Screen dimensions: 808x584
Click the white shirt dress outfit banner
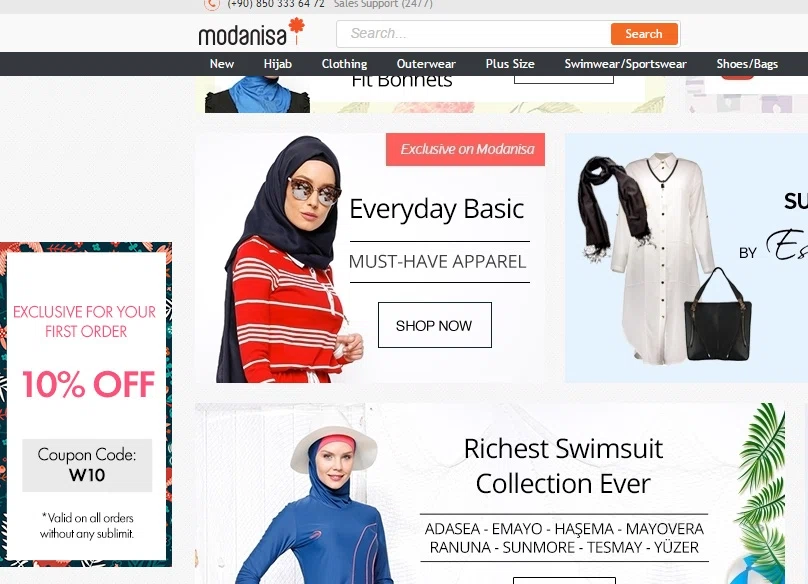point(686,258)
